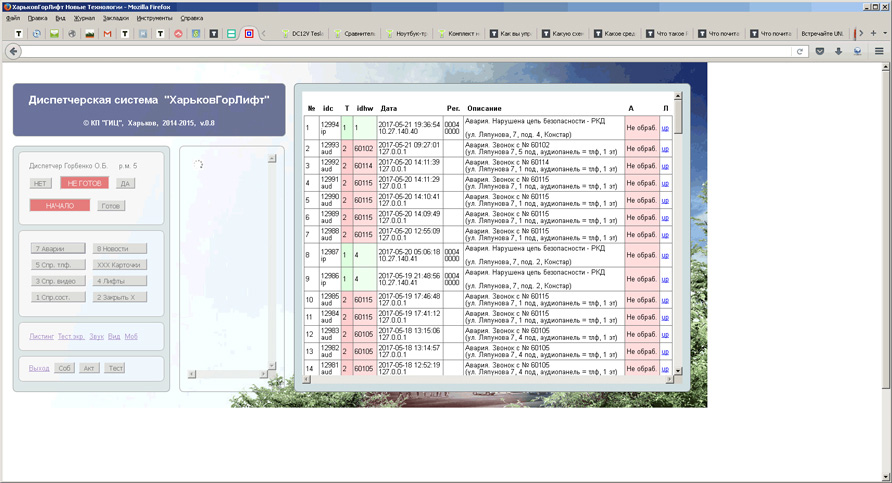
Task: Click the Выход link
Action: click(39, 368)
